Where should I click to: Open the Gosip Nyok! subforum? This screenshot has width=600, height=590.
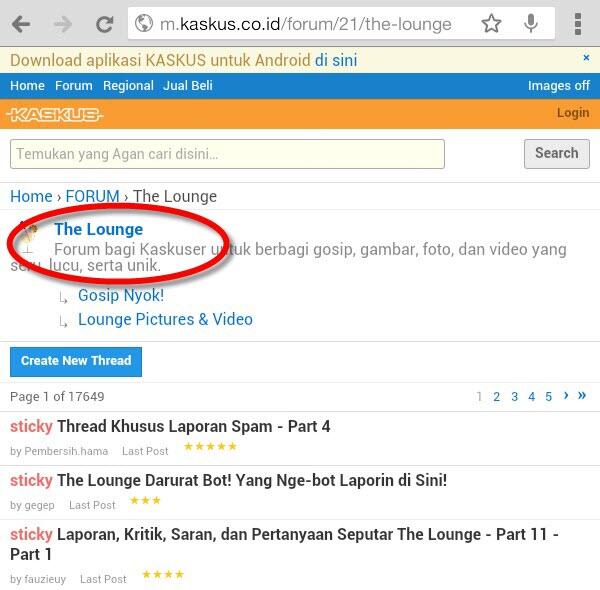121,295
